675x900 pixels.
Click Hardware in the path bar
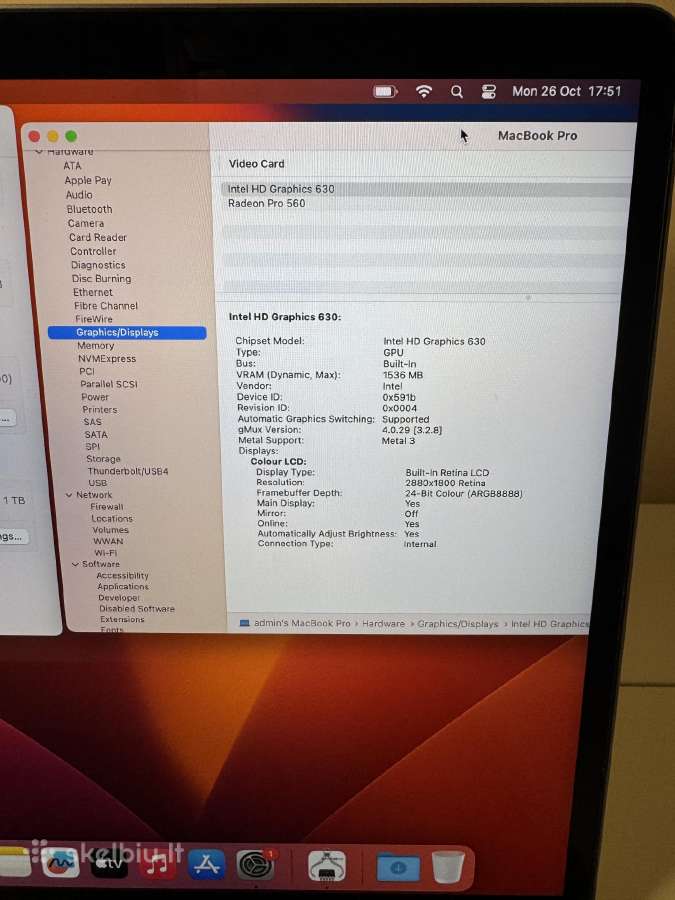click(383, 623)
